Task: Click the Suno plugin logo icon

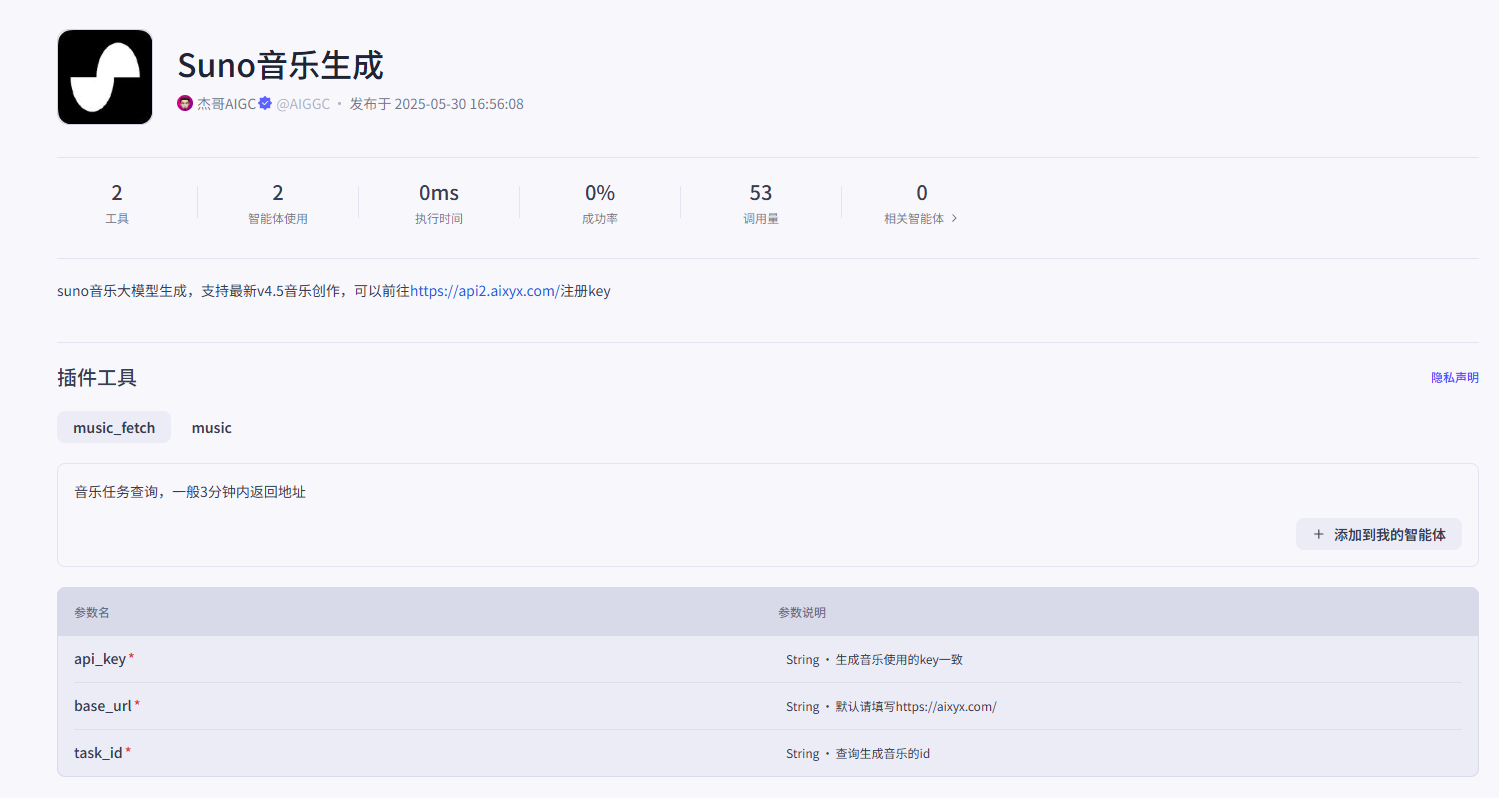Action: (x=104, y=76)
